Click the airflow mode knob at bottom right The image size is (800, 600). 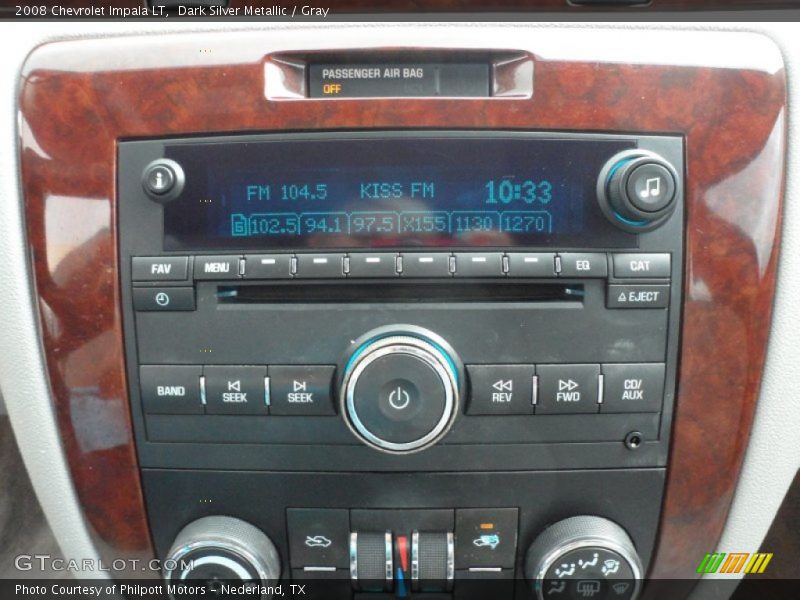click(584, 558)
